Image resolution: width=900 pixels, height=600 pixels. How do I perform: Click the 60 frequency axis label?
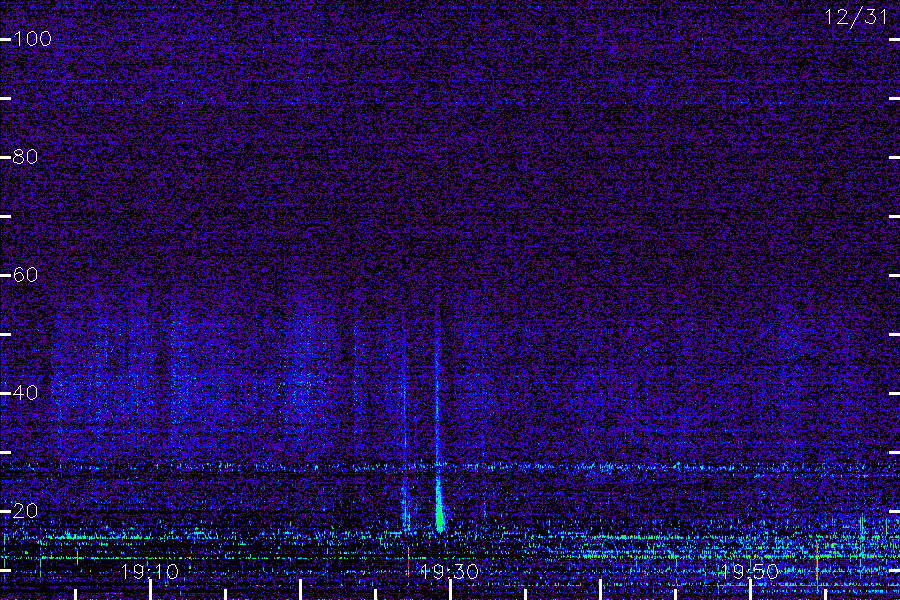[25, 275]
